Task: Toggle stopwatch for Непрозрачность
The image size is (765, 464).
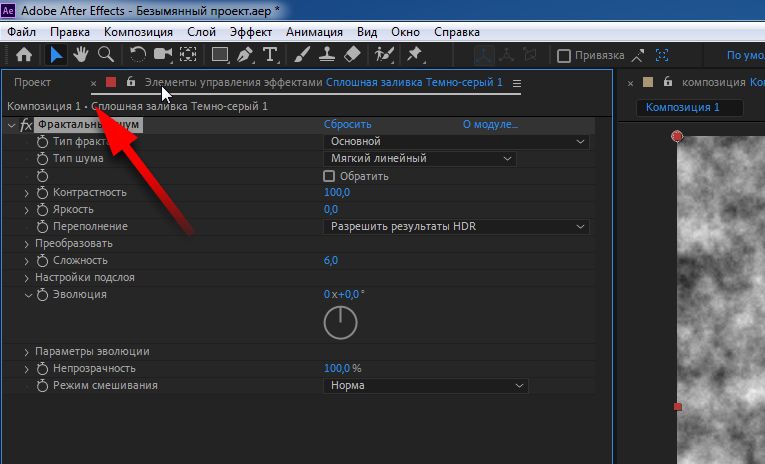Action: pyautogui.click(x=42, y=369)
